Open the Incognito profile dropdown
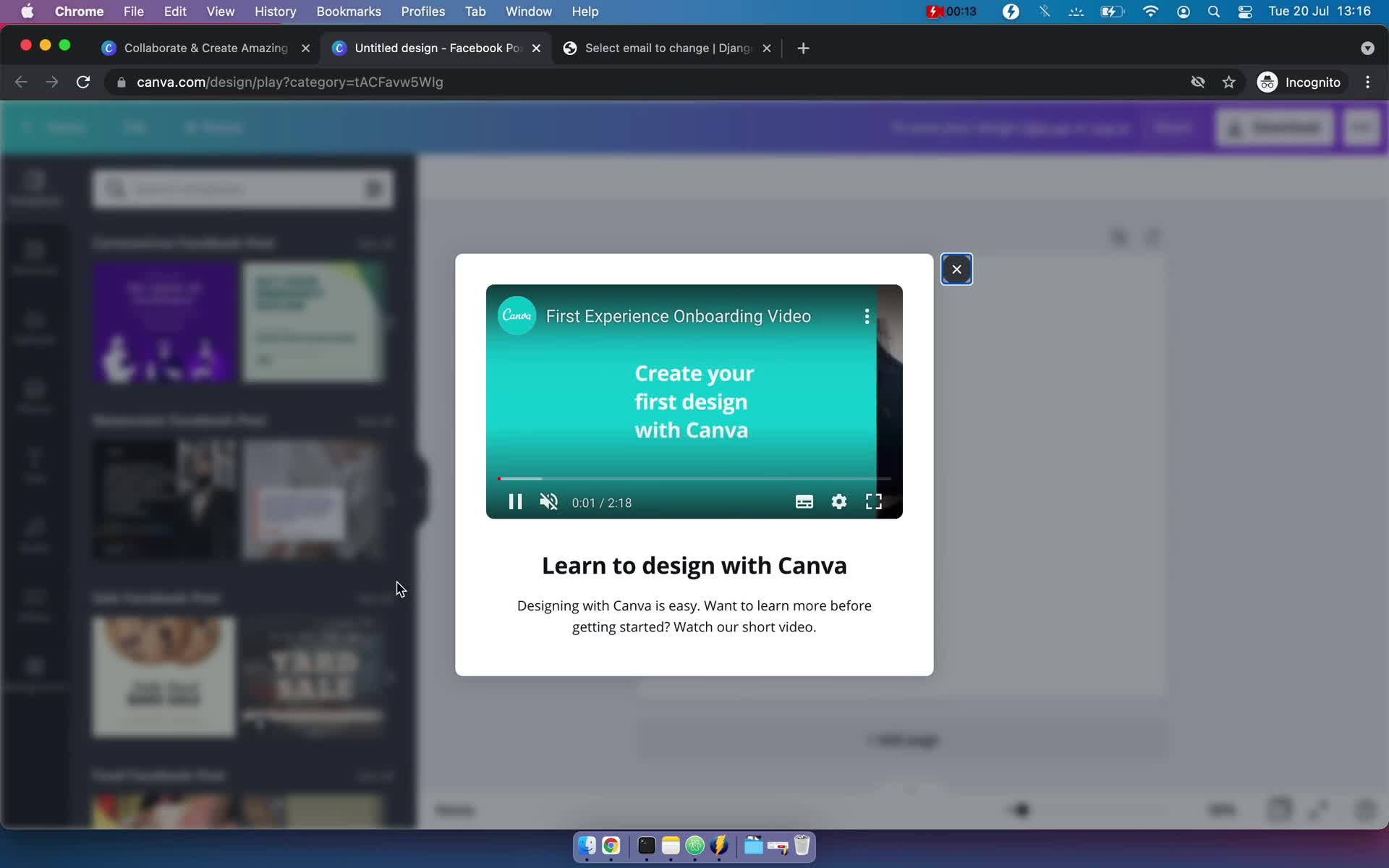 click(1300, 82)
